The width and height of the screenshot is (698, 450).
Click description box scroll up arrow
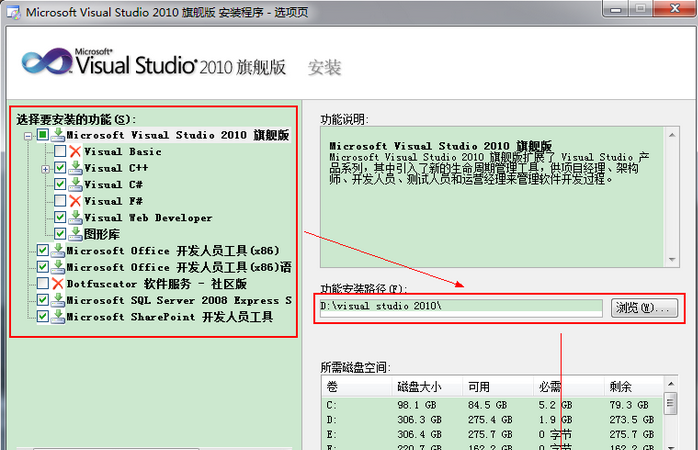click(672, 135)
